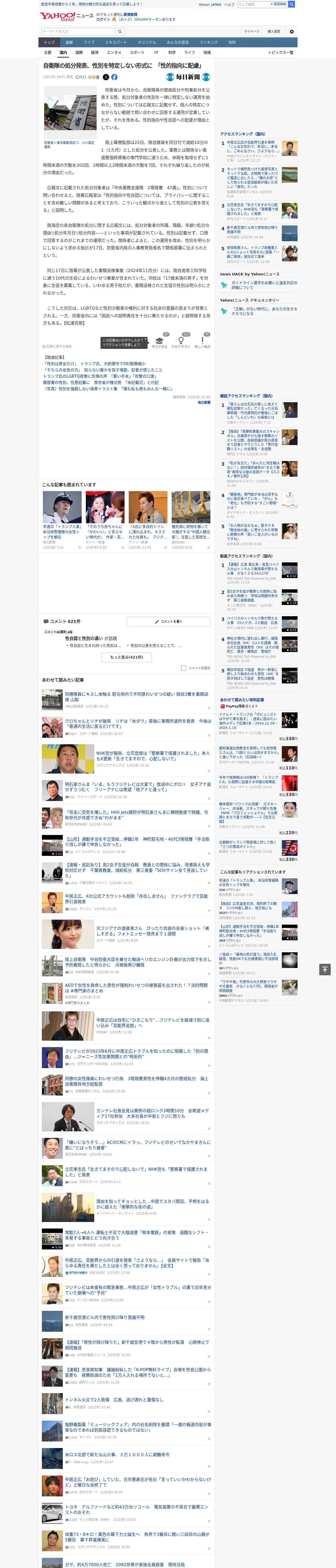This screenshot has width=336, height=1568.
Task: Click the ログイン link
Action: coord(103,20)
